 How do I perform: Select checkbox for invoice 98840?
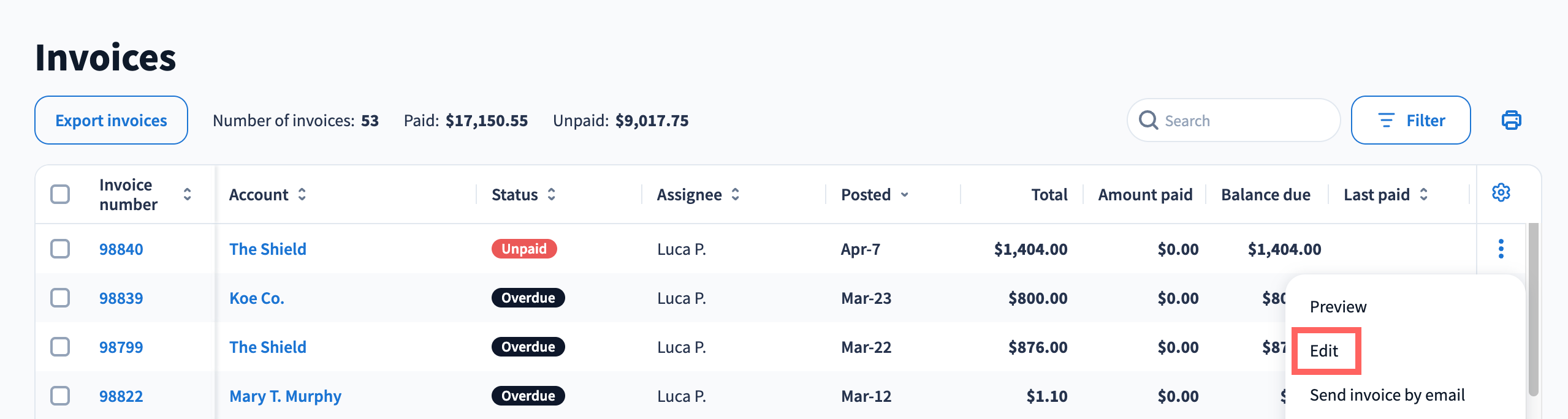coord(60,249)
